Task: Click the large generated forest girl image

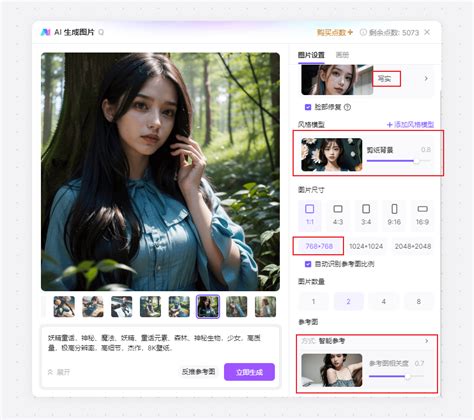Action: tap(160, 172)
